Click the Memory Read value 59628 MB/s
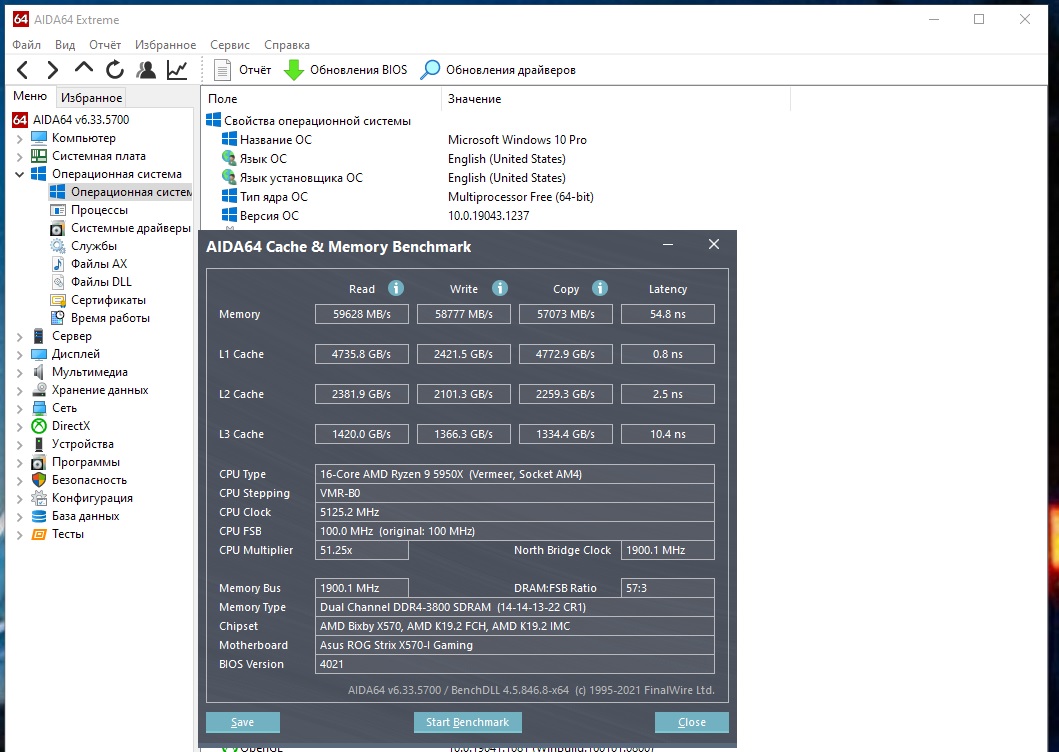Viewport: 1059px width, 752px height. 361,314
